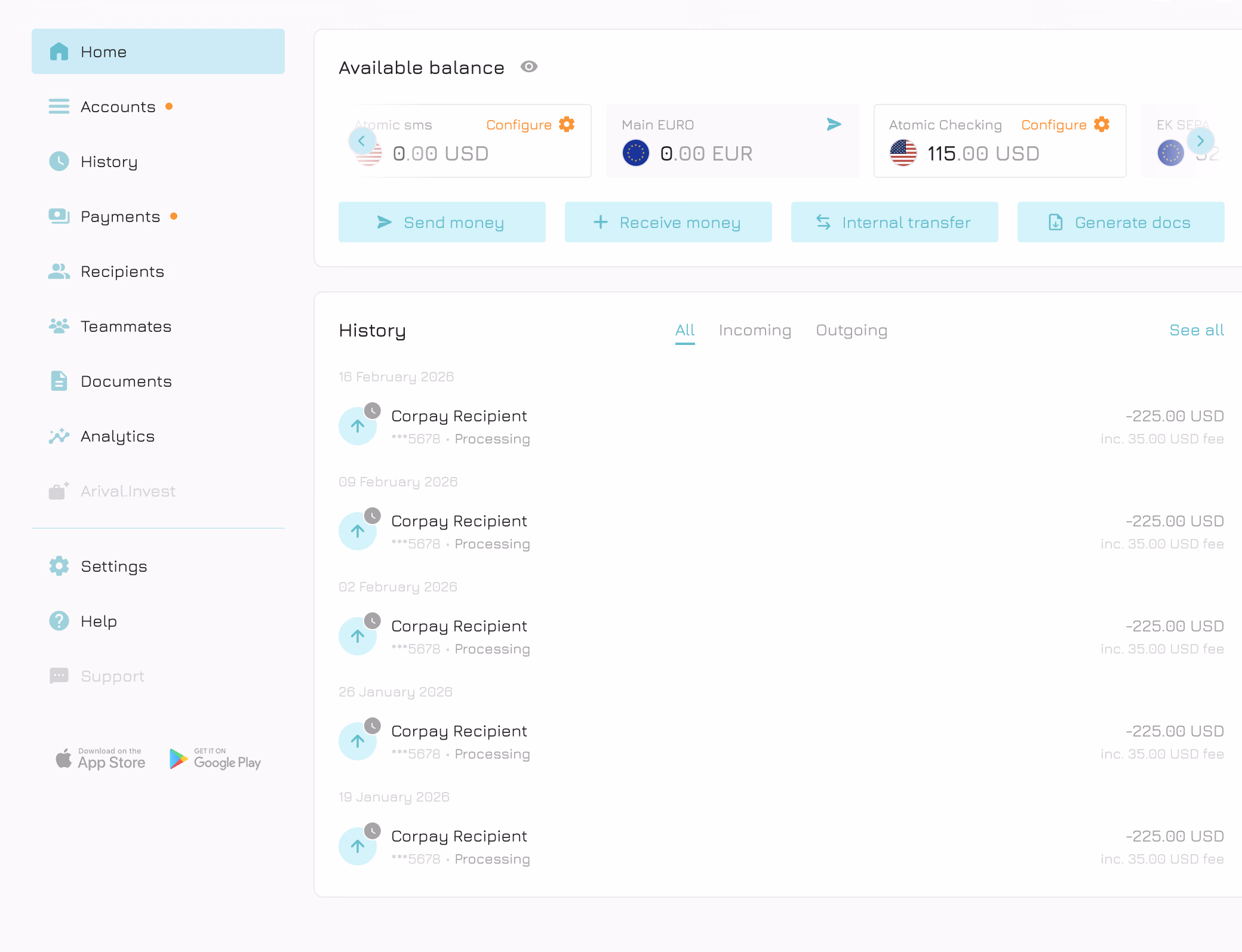Click the Generate docs button
The image size is (1242, 952).
(1121, 222)
